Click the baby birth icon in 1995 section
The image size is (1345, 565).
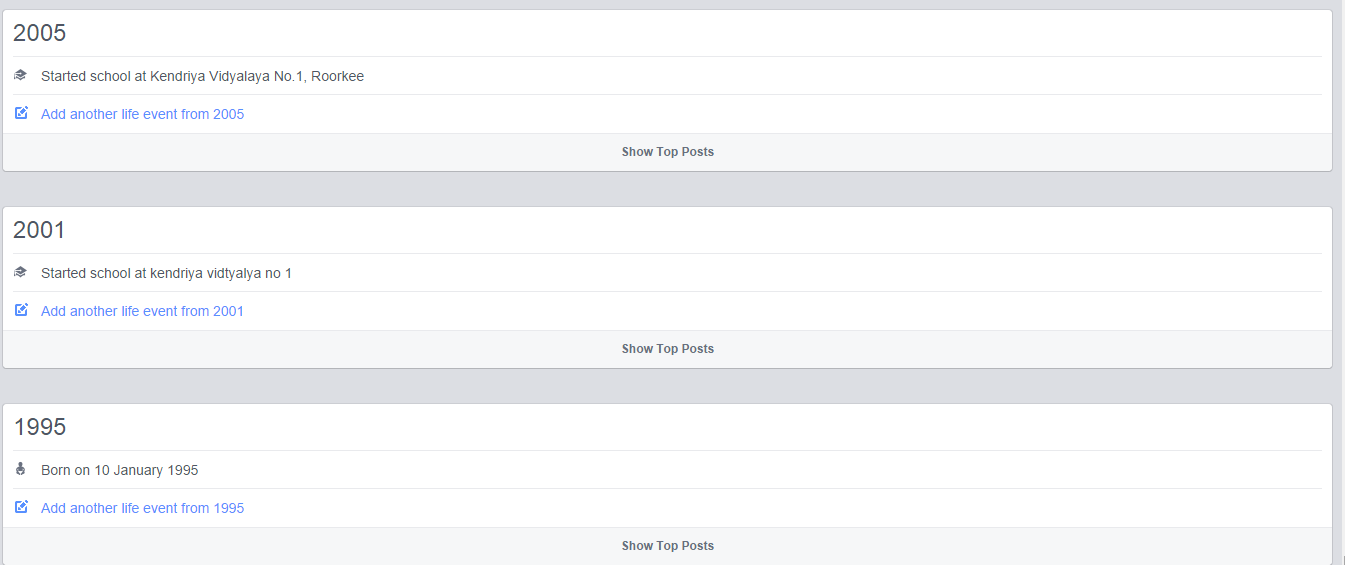coord(20,469)
